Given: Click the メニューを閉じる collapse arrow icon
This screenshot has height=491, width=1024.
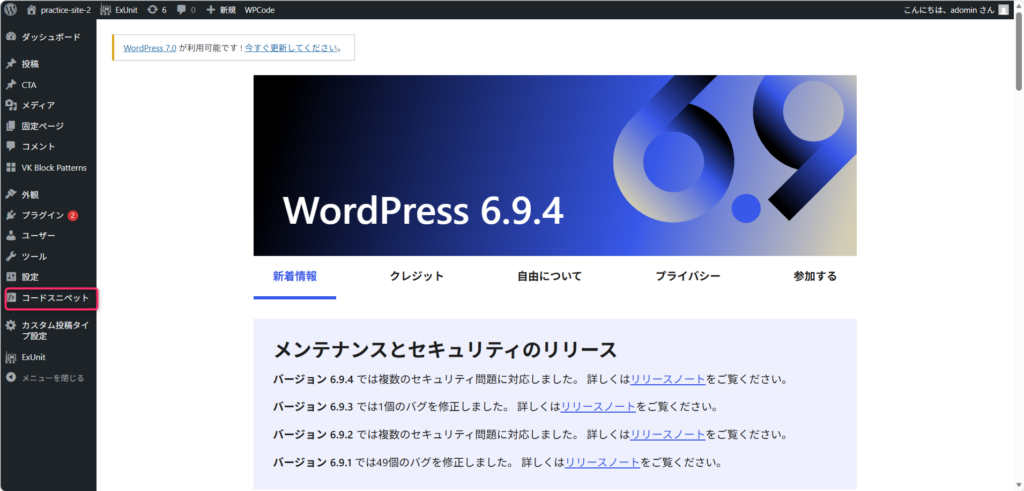Looking at the screenshot, I should [x=10, y=377].
